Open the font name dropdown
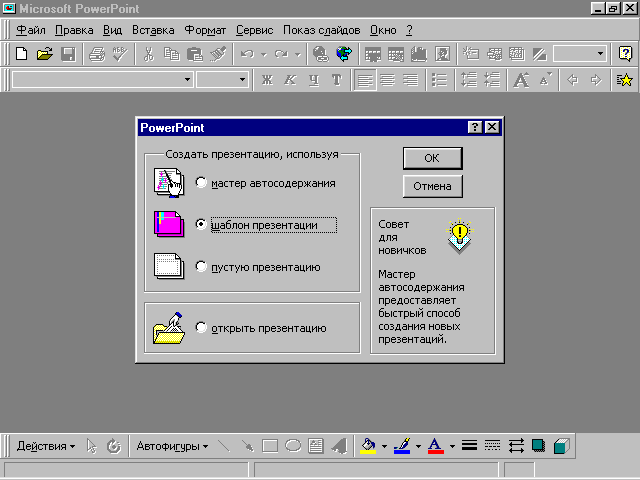 pyautogui.click(x=187, y=80)
